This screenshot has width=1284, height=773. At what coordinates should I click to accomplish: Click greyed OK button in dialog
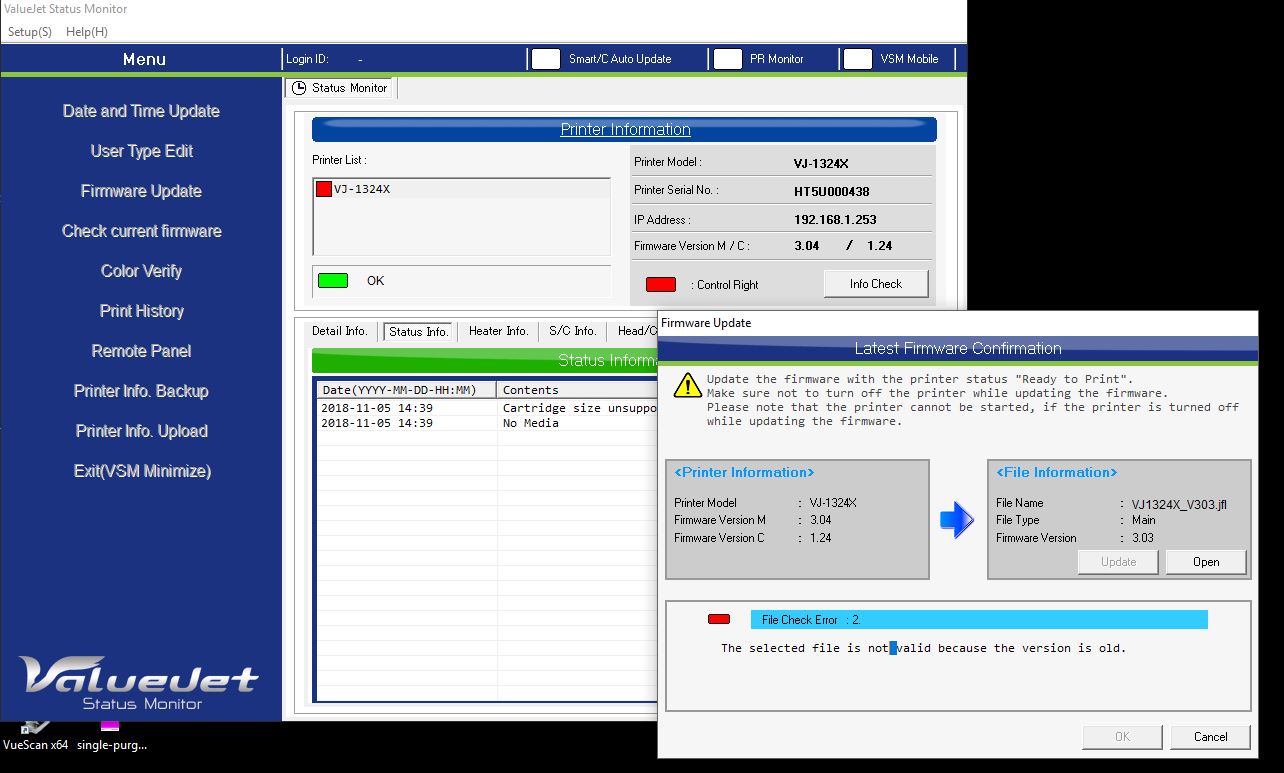point(1122,737)
